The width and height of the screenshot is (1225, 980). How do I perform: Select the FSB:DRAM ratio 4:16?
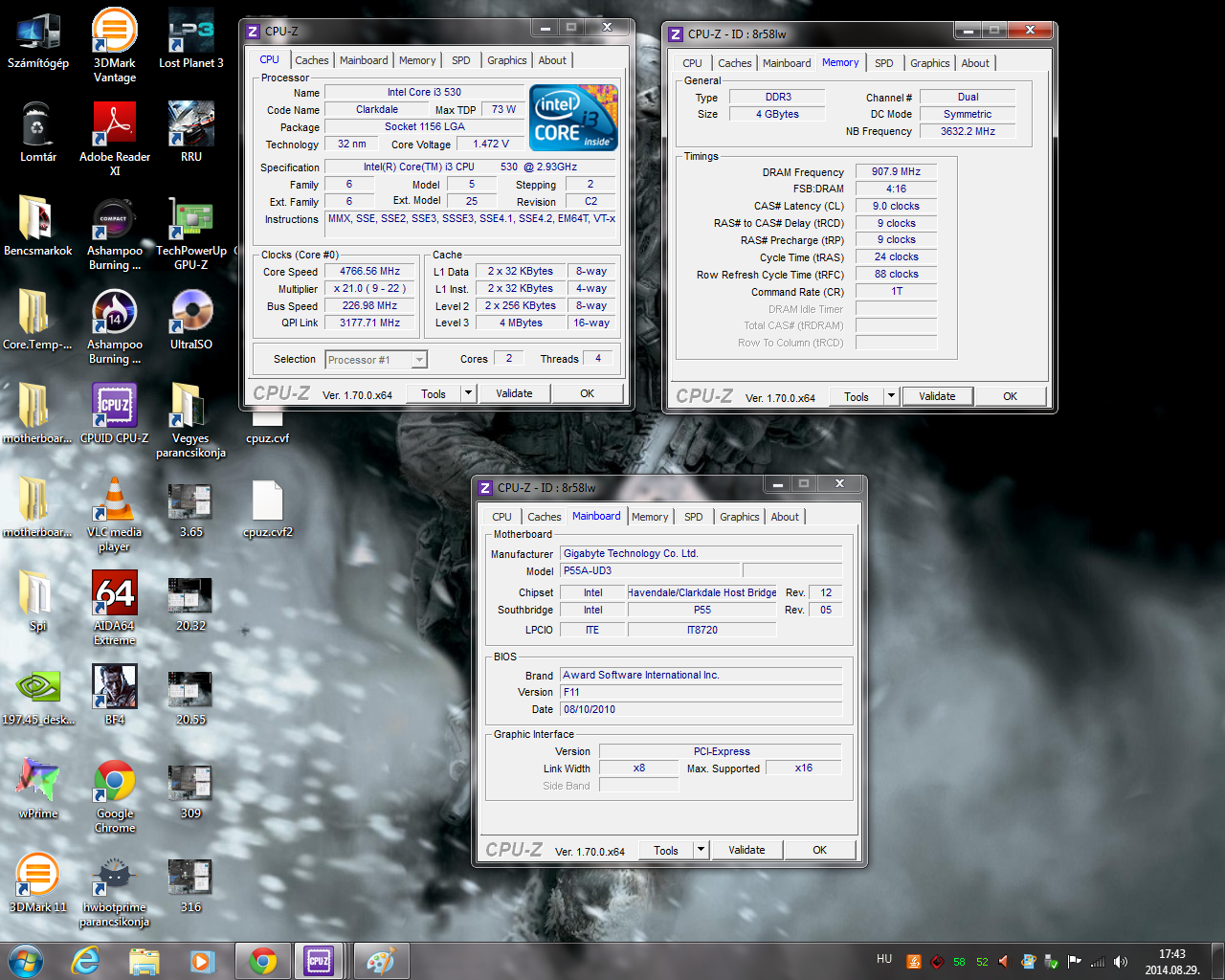pos(896,189)
